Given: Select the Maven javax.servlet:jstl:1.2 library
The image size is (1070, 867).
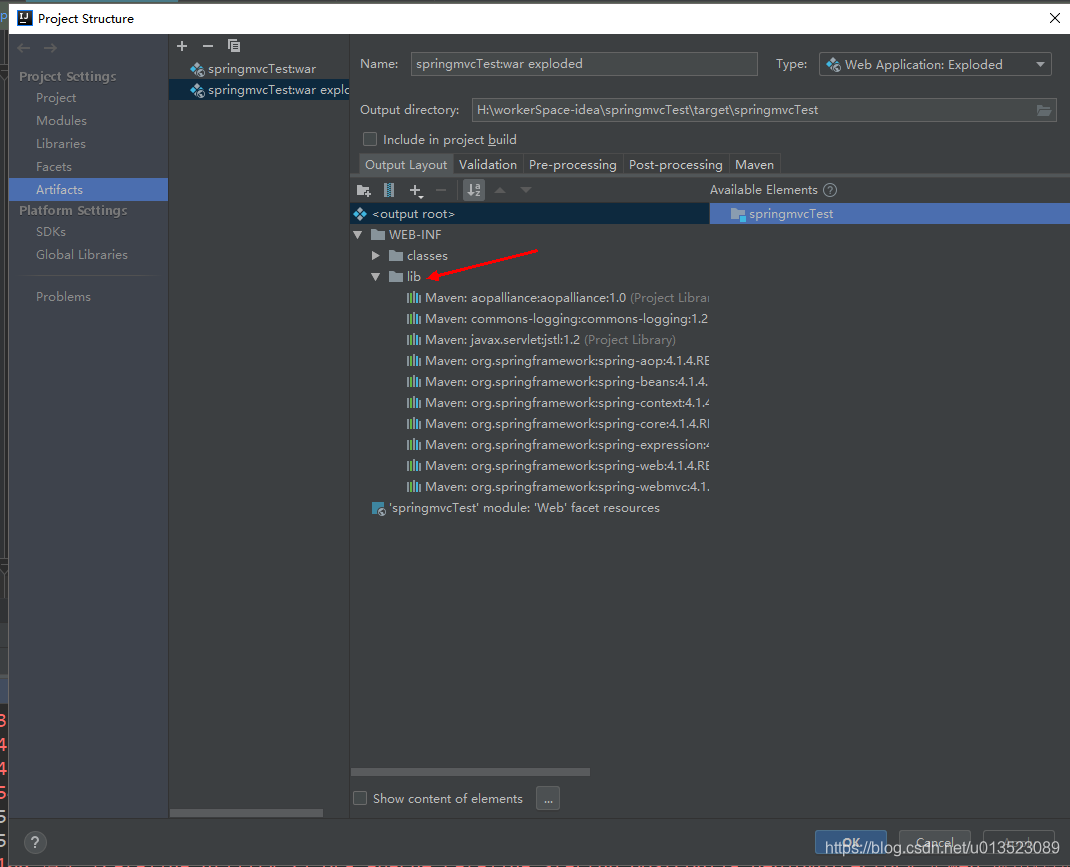Looking at the screenshot, I should point(540,340).
